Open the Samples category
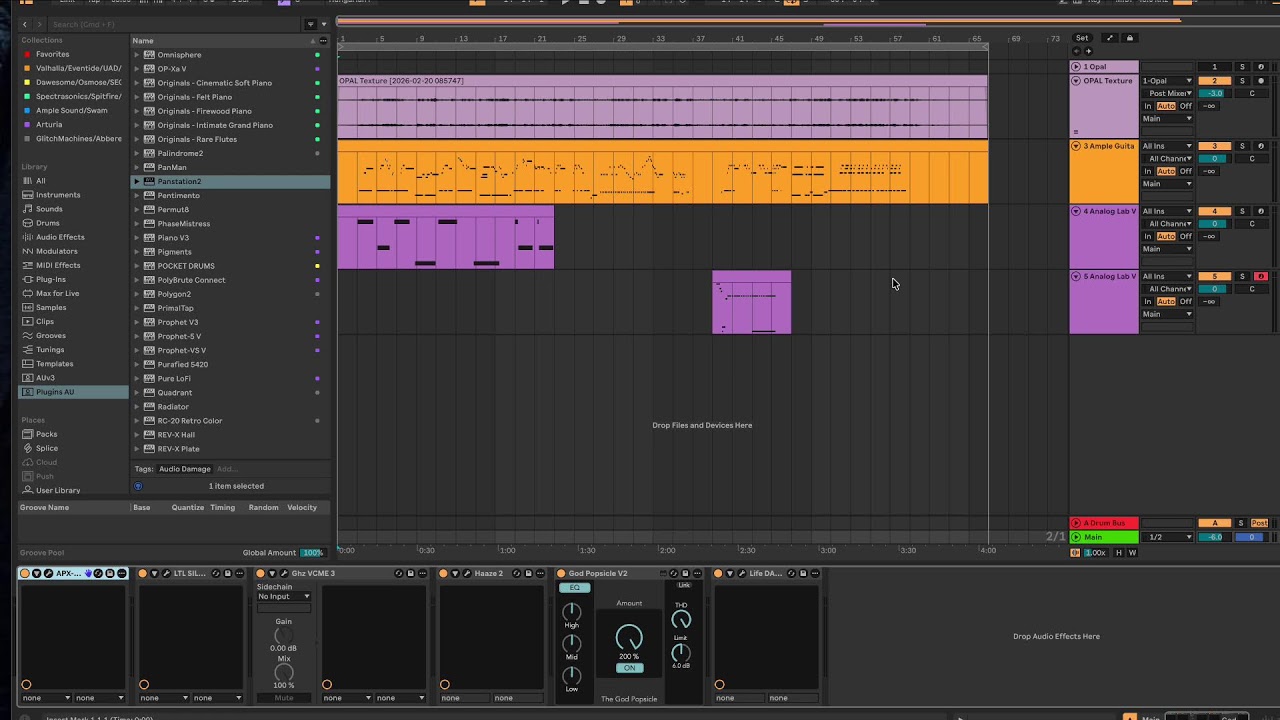Image resolution: width=1280 pixels, height=720 pixels. click(51, 307)
